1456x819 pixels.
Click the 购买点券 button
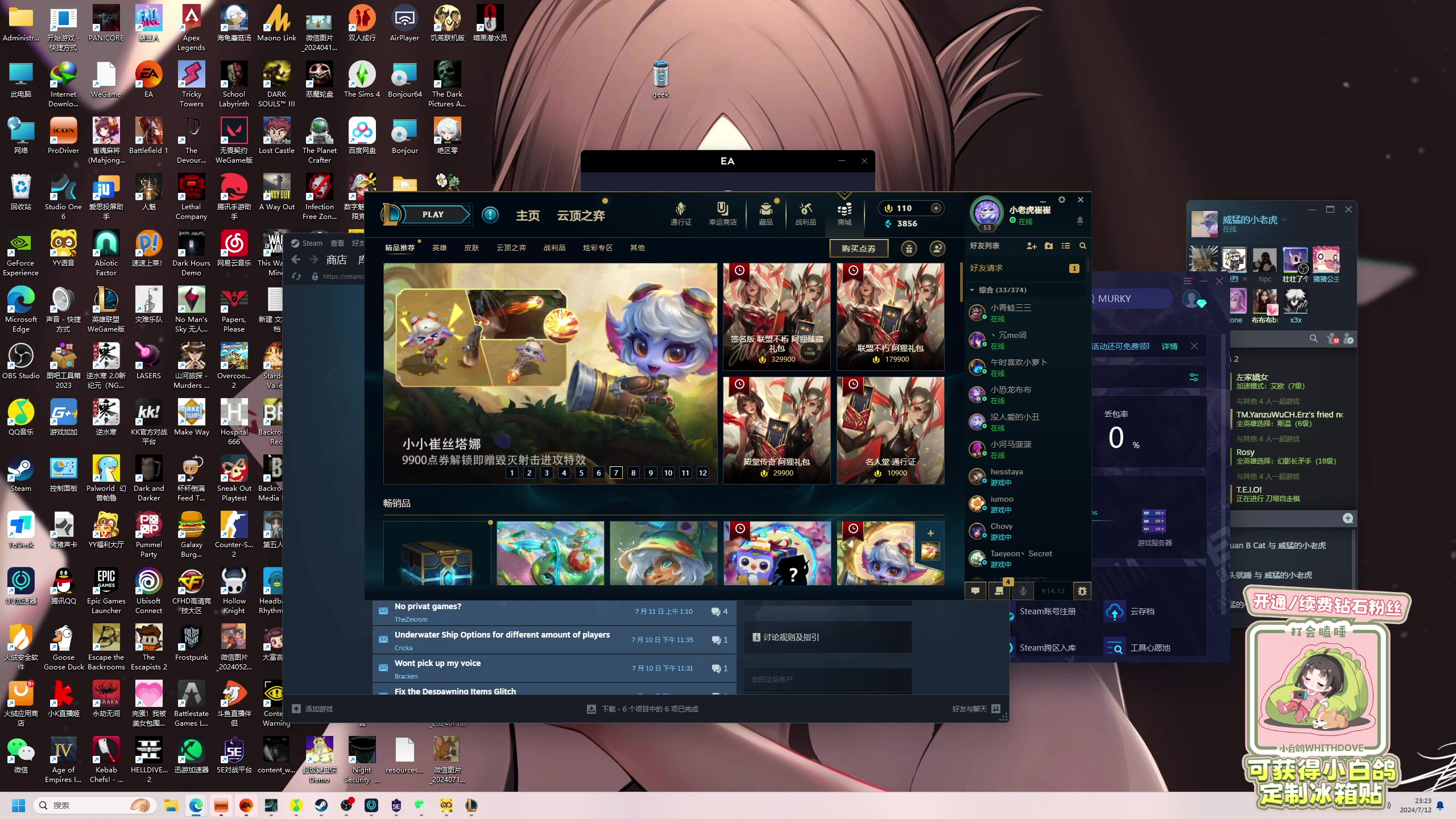pyautogui.click(x=858, y=249)
